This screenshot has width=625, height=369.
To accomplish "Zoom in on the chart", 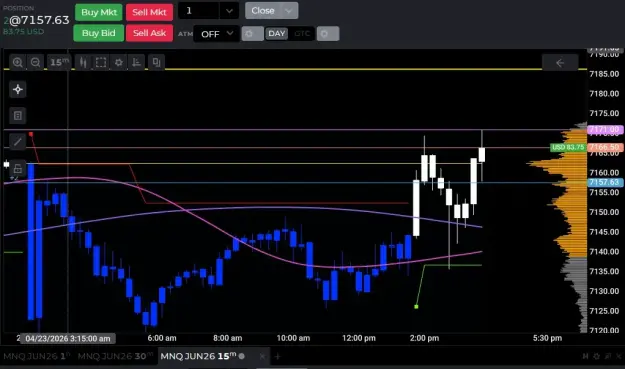I will 18,62.
